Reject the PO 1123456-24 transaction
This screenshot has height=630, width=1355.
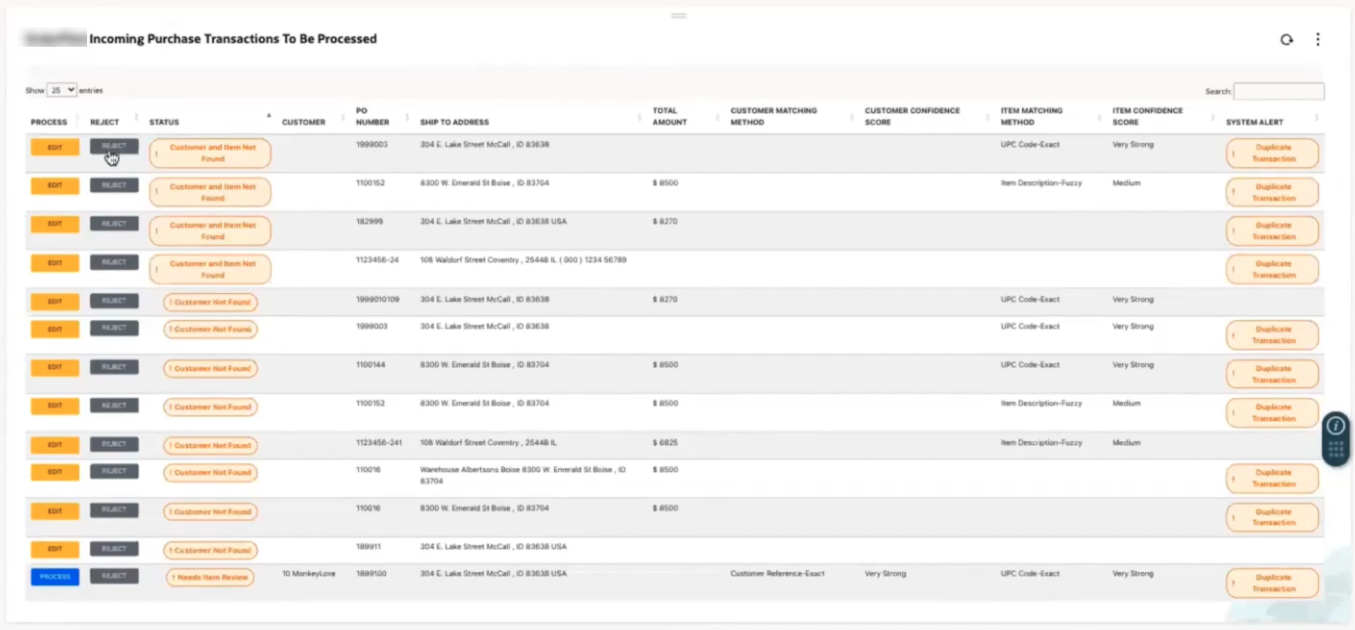(x=114, y=262)
